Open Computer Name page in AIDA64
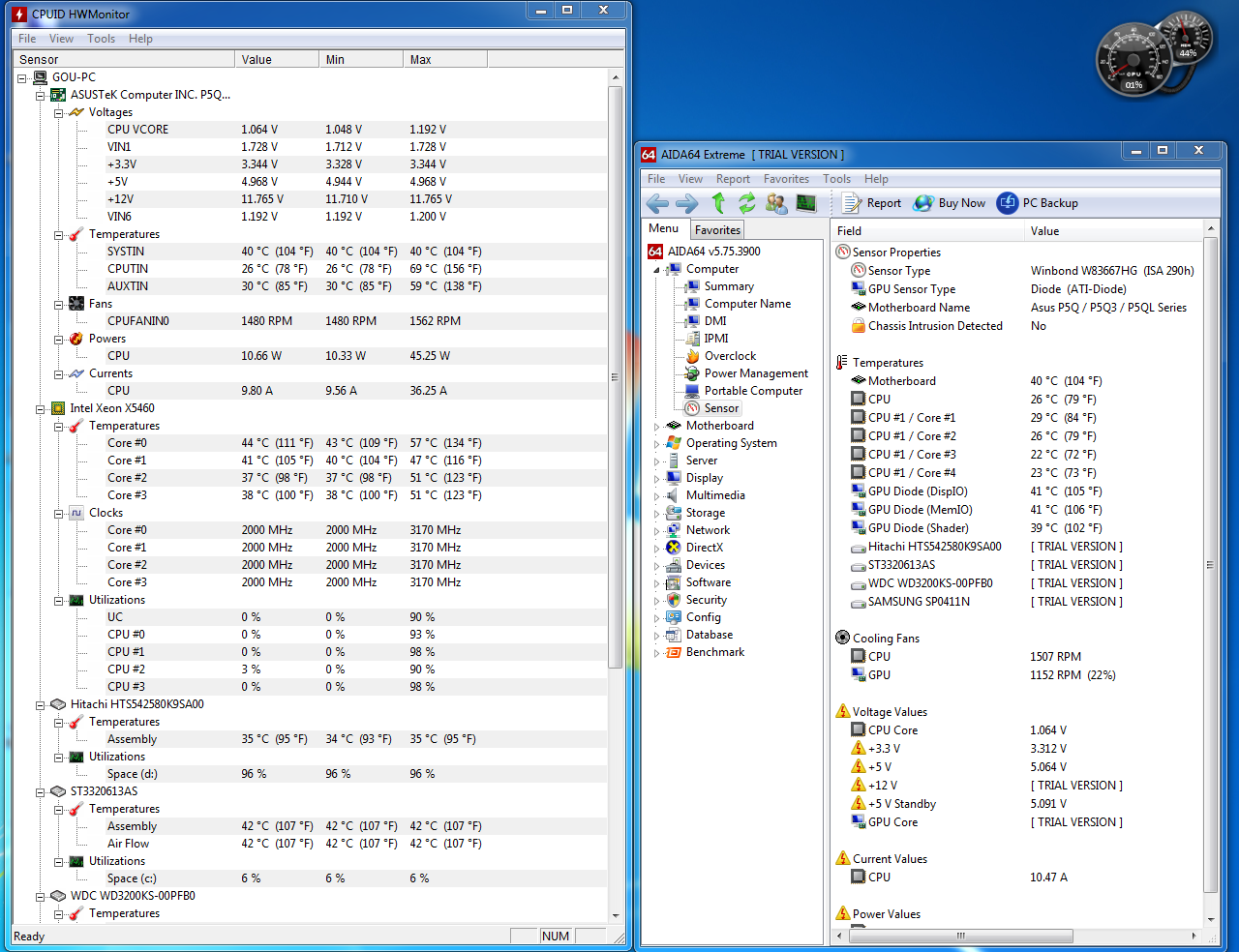The width and height of the screenshot is (1239, 952). pos(747,304)
